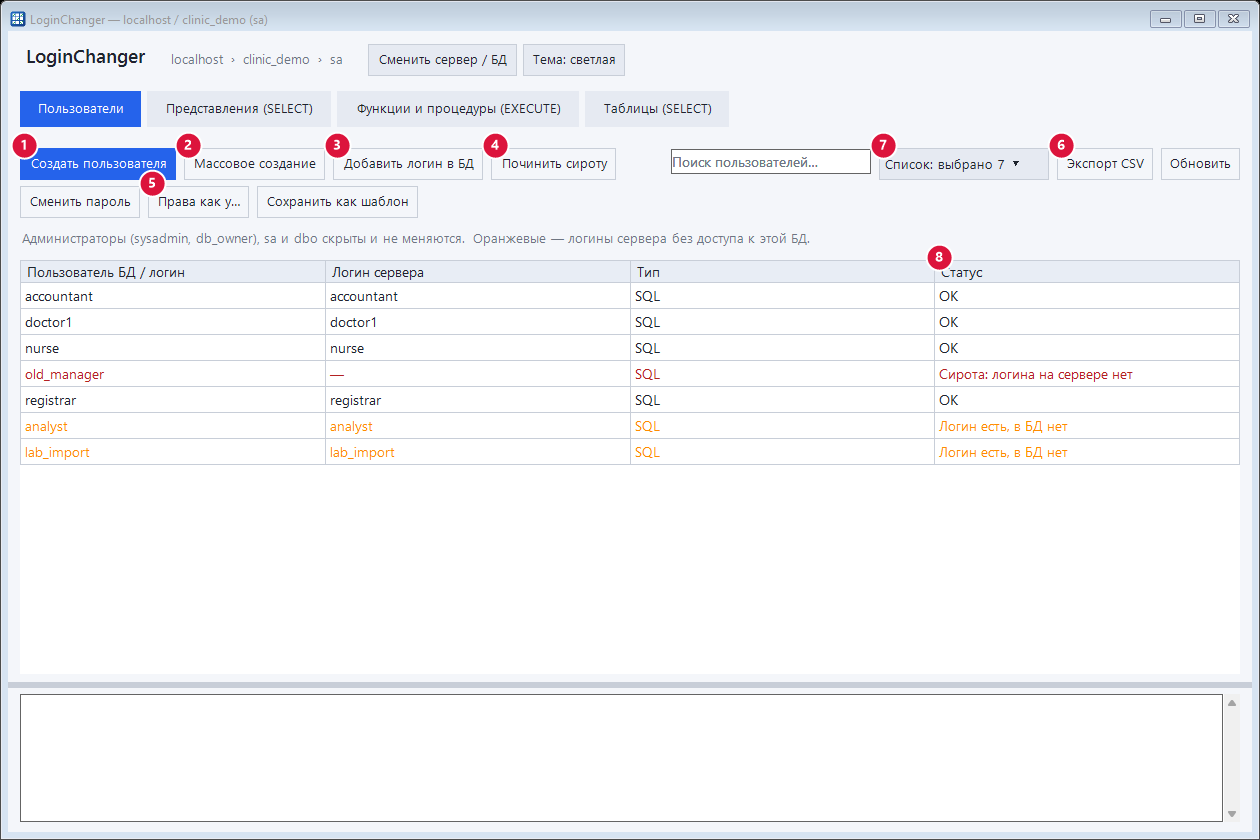The height and width of the screenshot is (840, 1260).
Task: Click the log area scrollbar up arrow
Action: pos(1232,703)
